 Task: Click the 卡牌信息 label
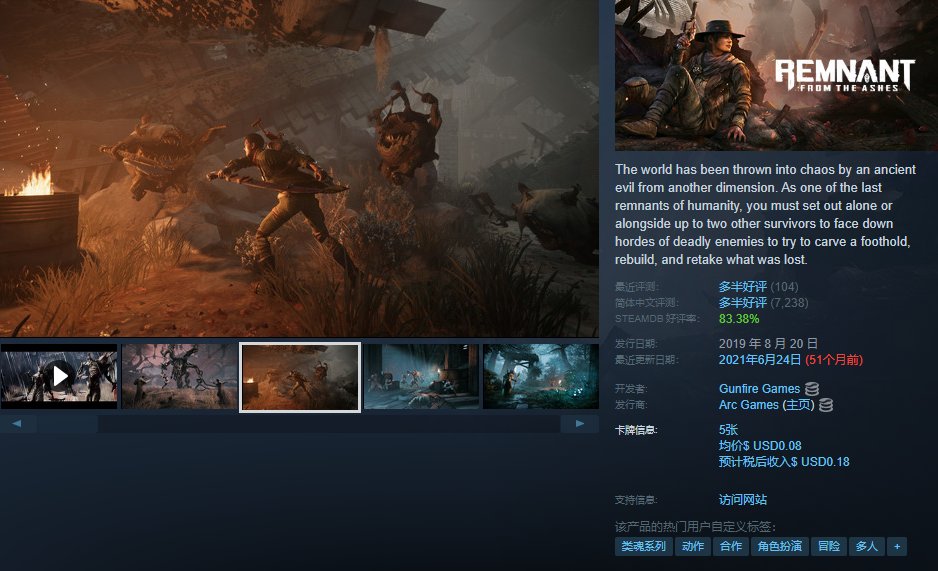click(636, 430)
